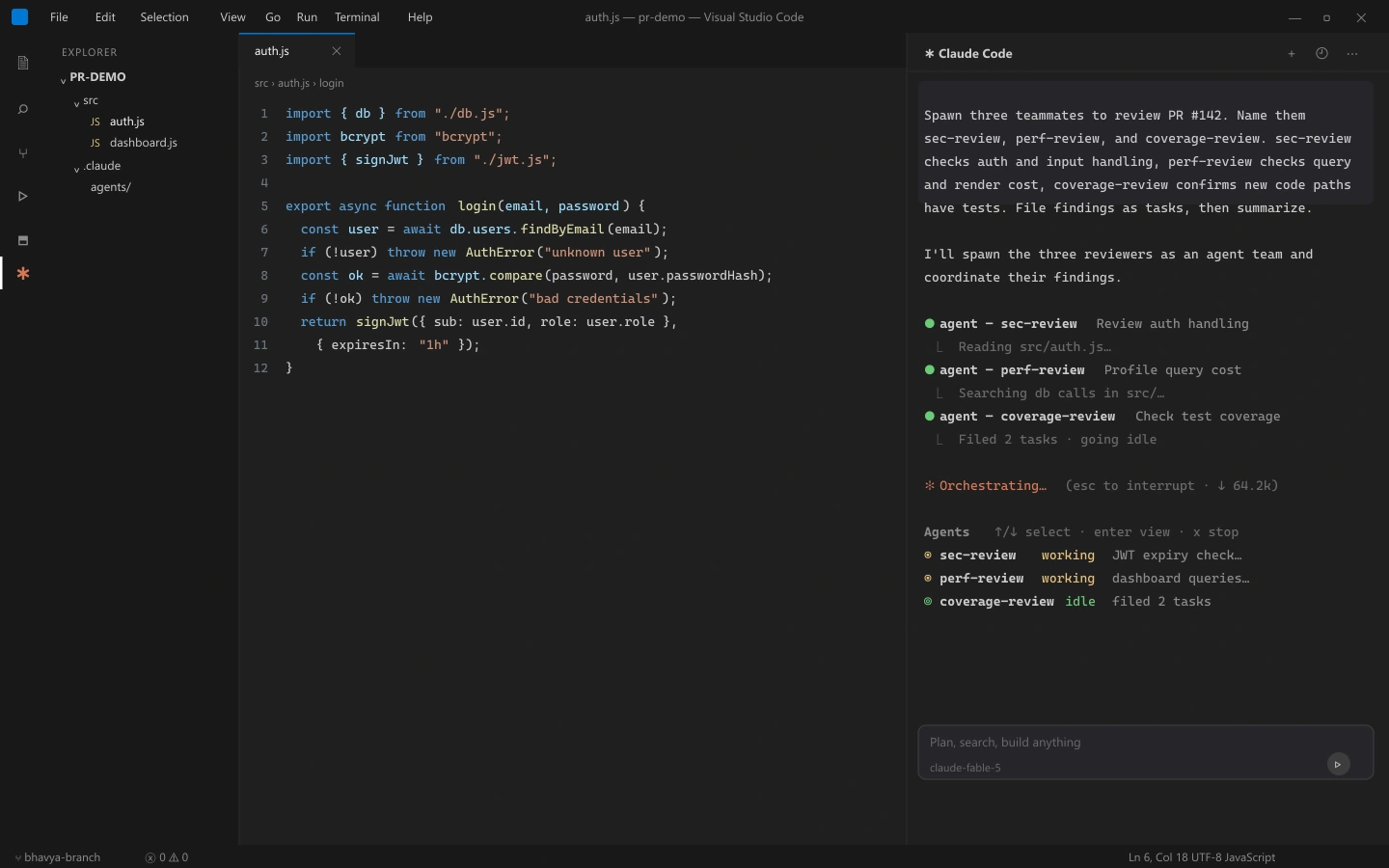Open the Edit menu
The width and height of the screenshot is (1389, 868).
click(x=105, y=17)
